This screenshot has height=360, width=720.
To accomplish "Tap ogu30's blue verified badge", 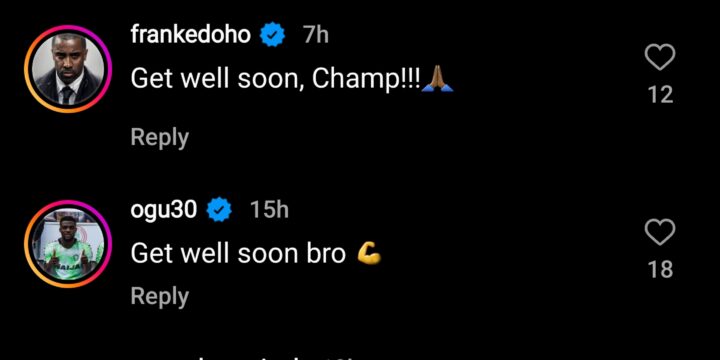I will coord(219,210).
